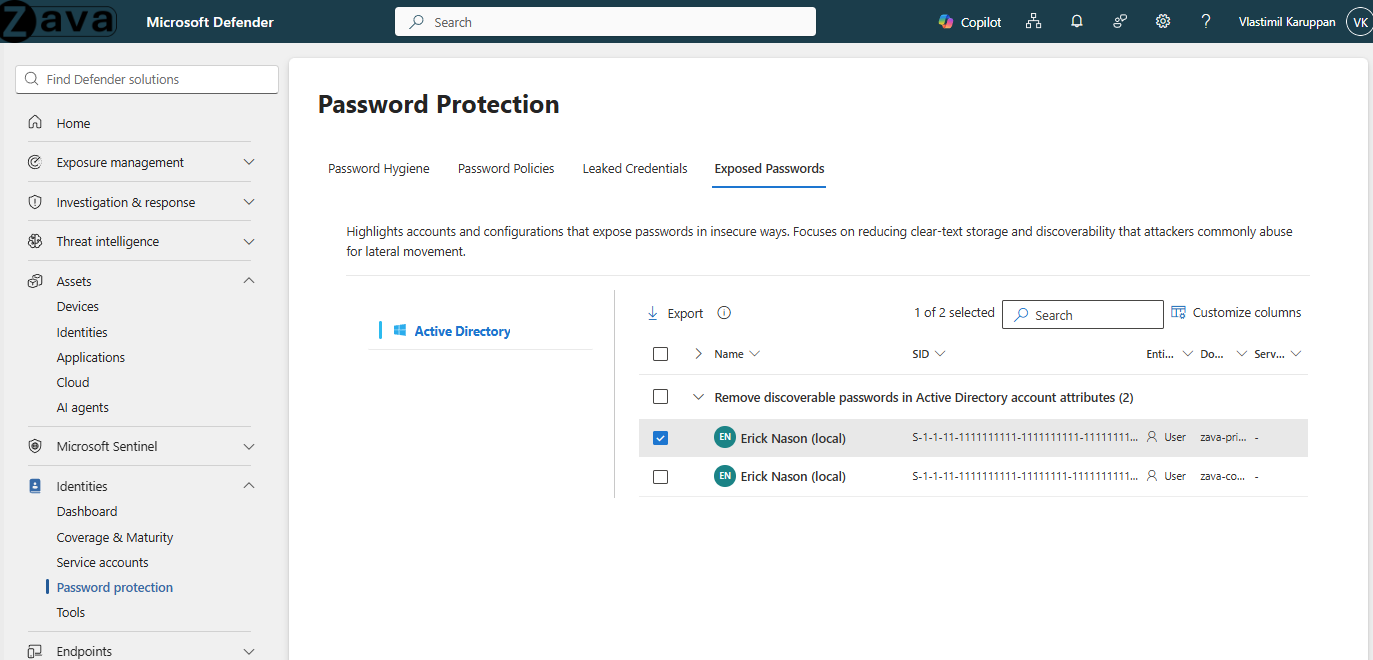Screen dimensions: 1373x660
Task: Click the SID of selected Erick Nason
Action: (1025, 437)
